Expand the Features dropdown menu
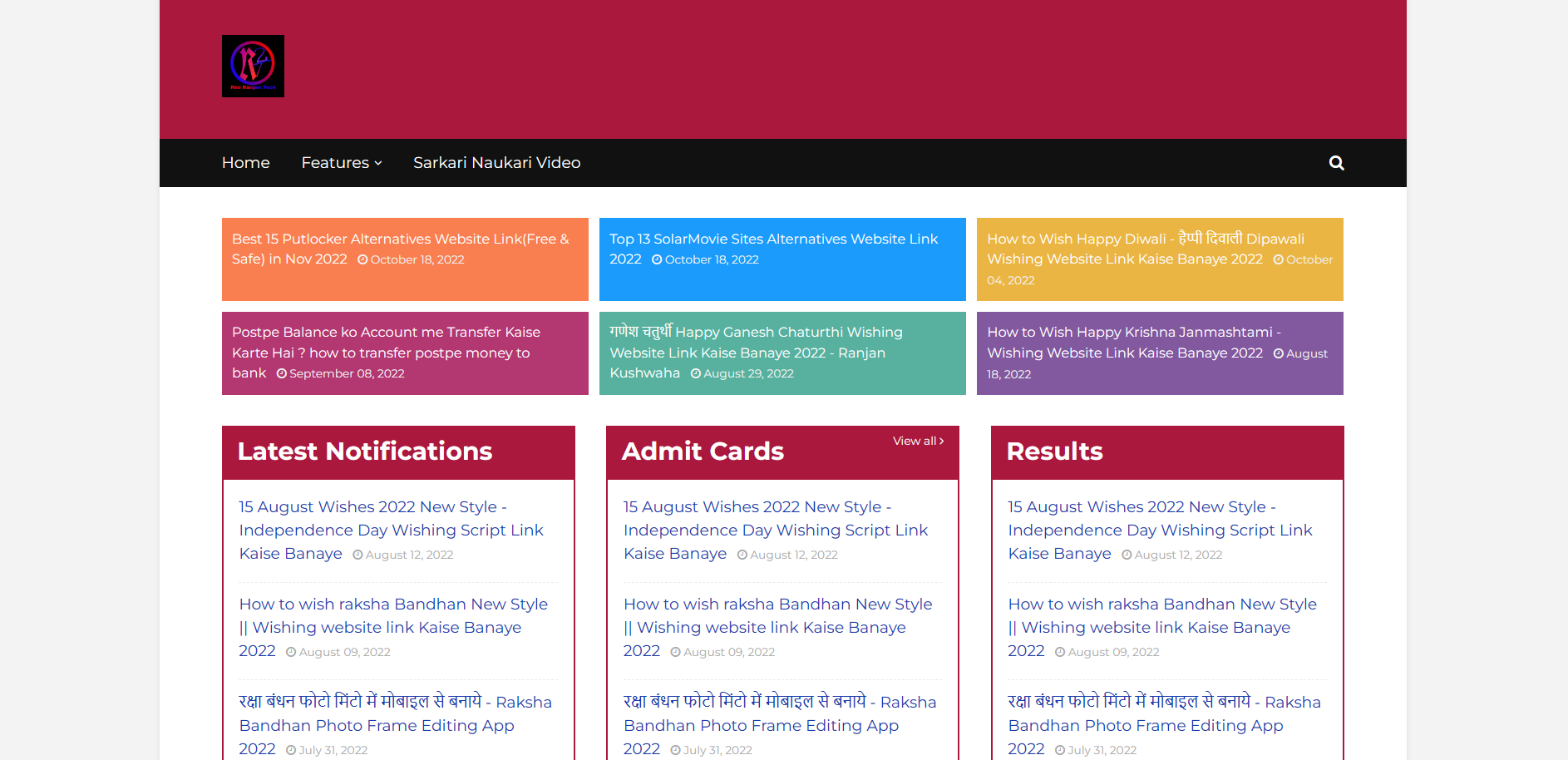This screenshot has height=760, width=1568. pyautogui.click(x=341, y=163)
